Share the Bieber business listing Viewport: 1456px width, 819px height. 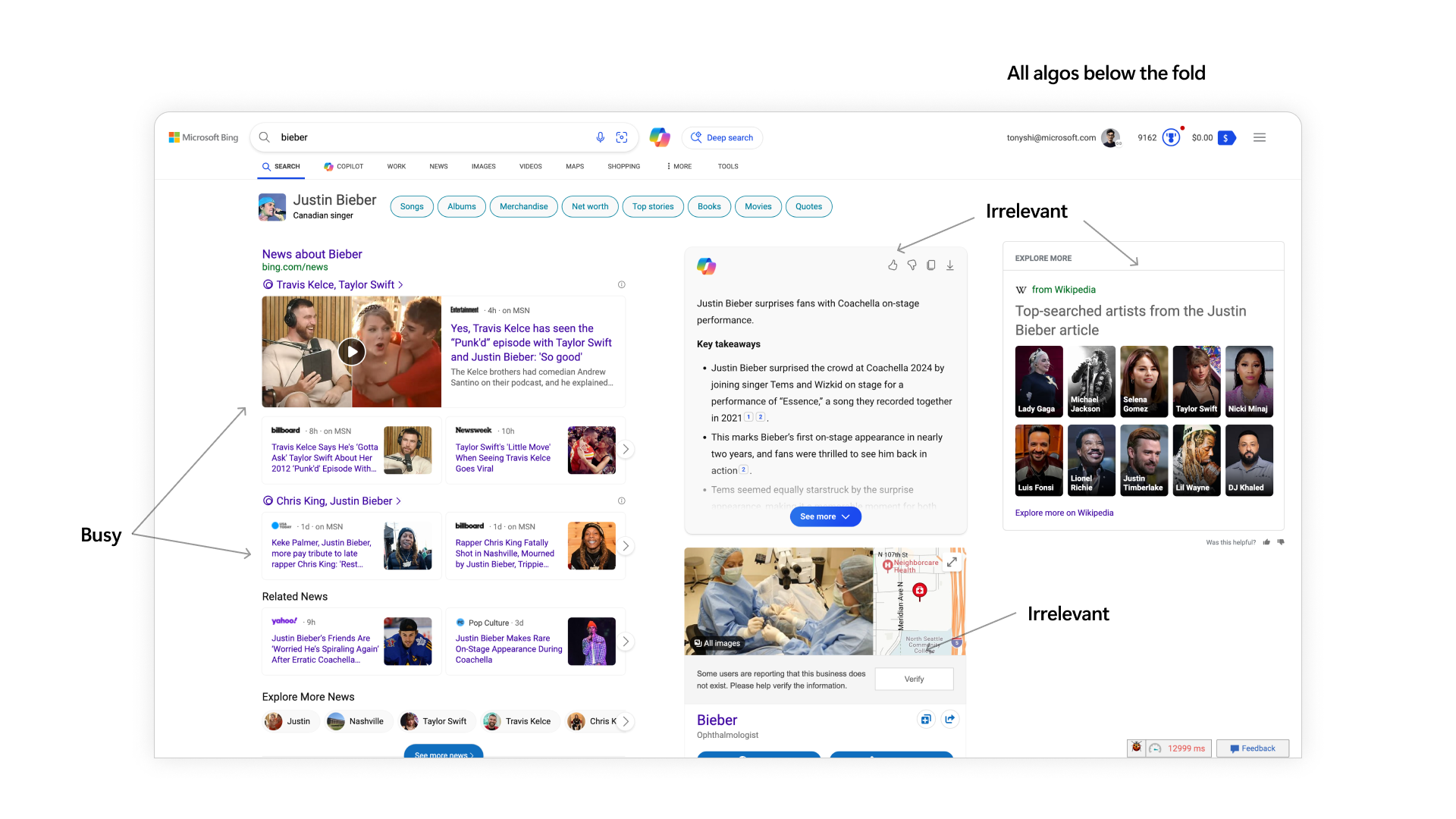click(950, 719)
